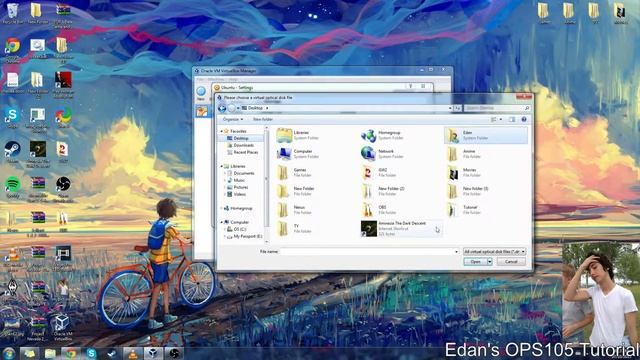Open the blue Help icon in dialog

click(x=524, y=119)
